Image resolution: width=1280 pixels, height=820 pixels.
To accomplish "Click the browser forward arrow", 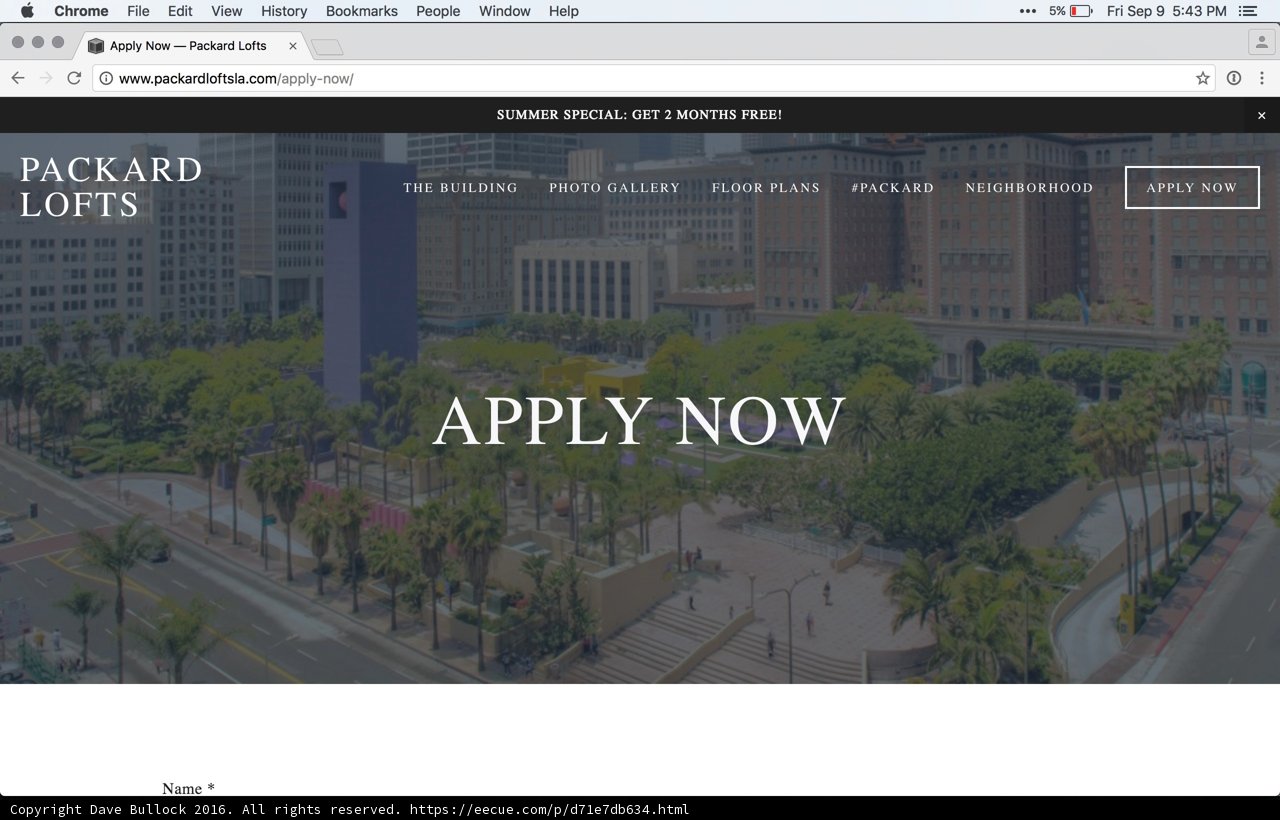I will (46, 78).
